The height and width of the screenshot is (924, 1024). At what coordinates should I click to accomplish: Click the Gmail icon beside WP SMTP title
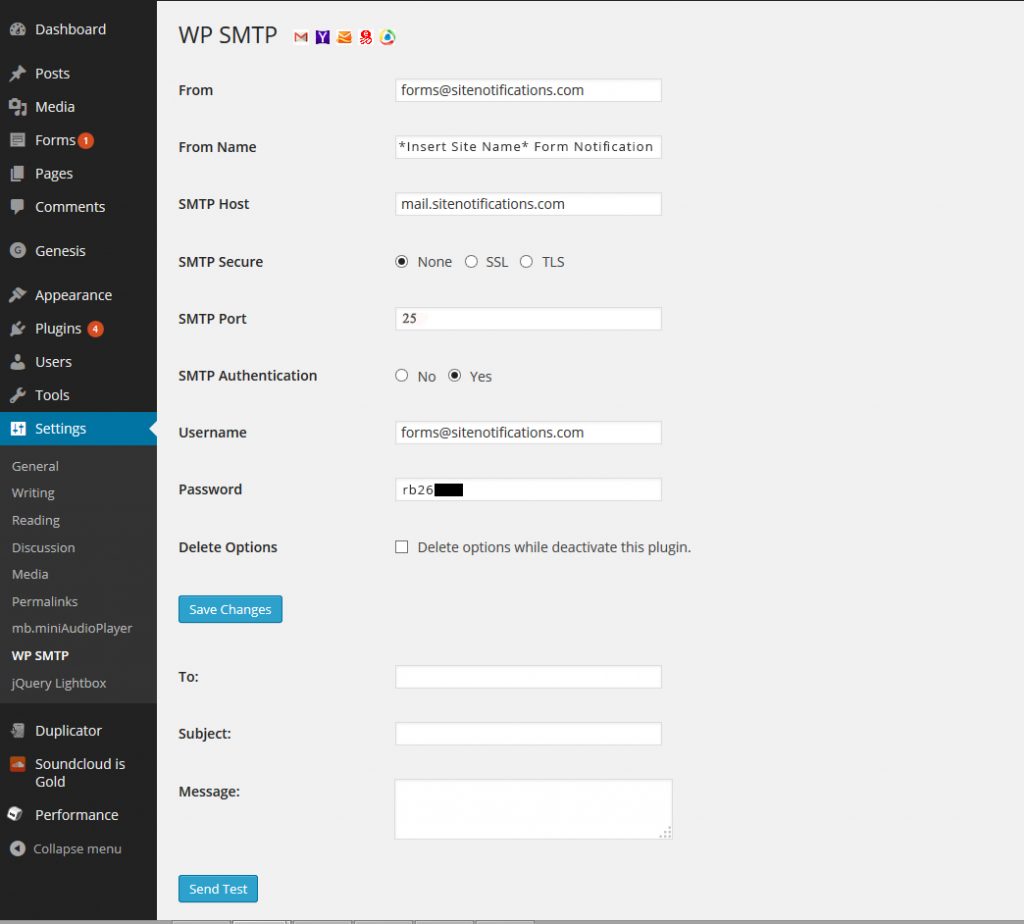coord(301,37)
